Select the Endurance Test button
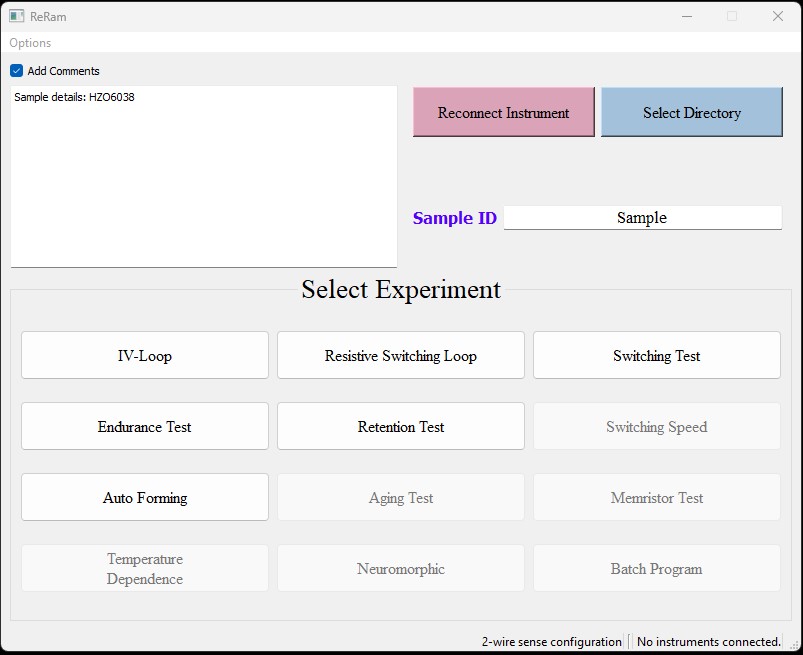 (x=145, y=426)
